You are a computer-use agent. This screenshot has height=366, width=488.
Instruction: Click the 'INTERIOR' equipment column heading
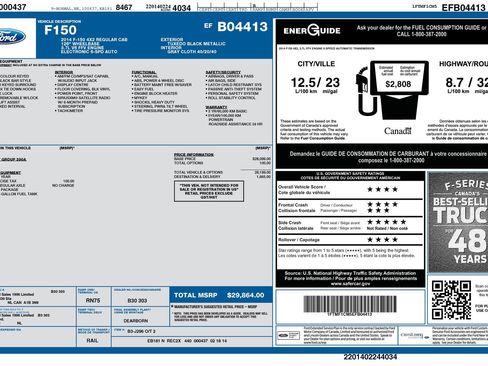[x=64, y=72]
